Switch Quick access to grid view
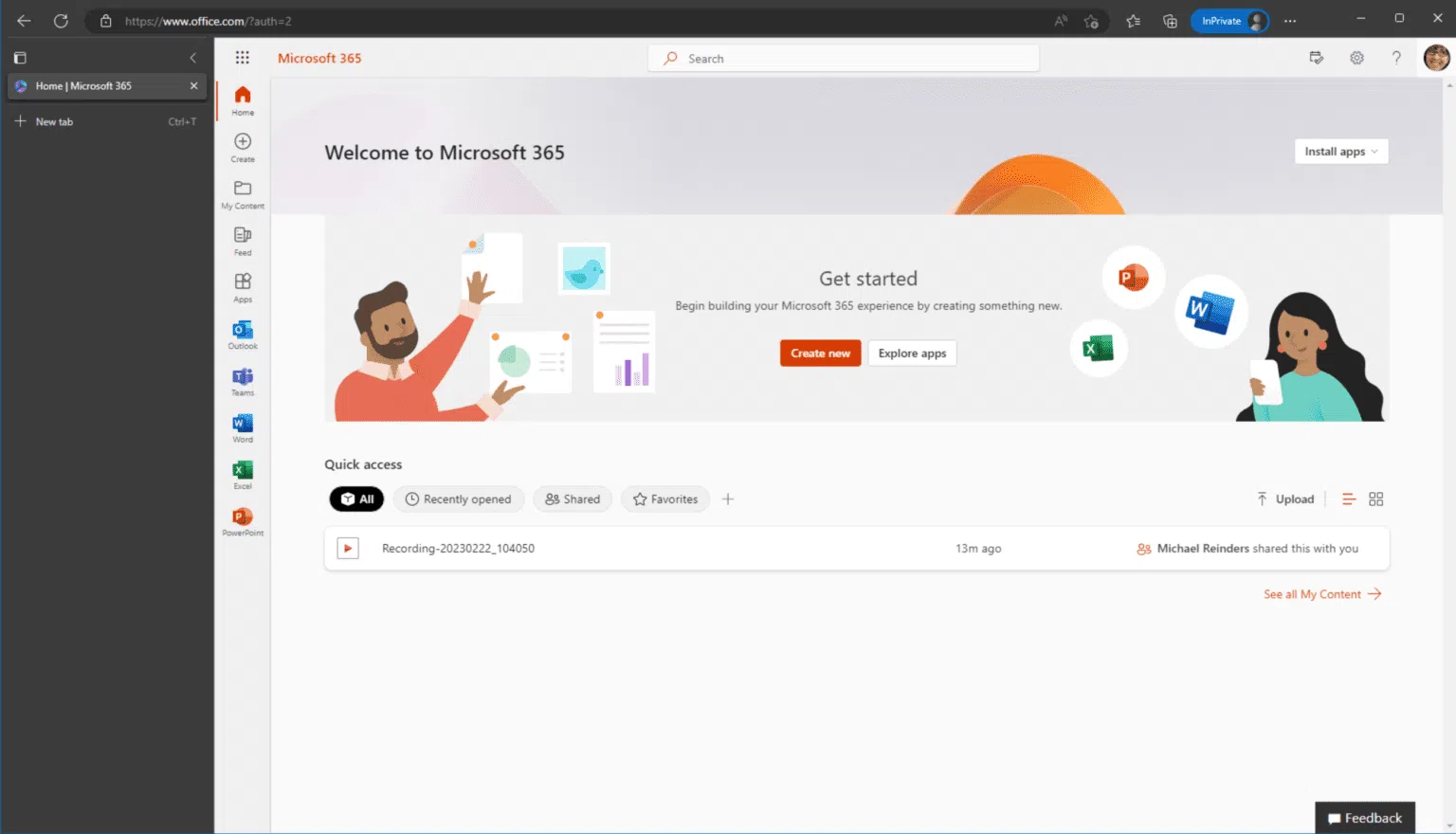Viewport: 1456px width, 834px height. point(1376,499)
